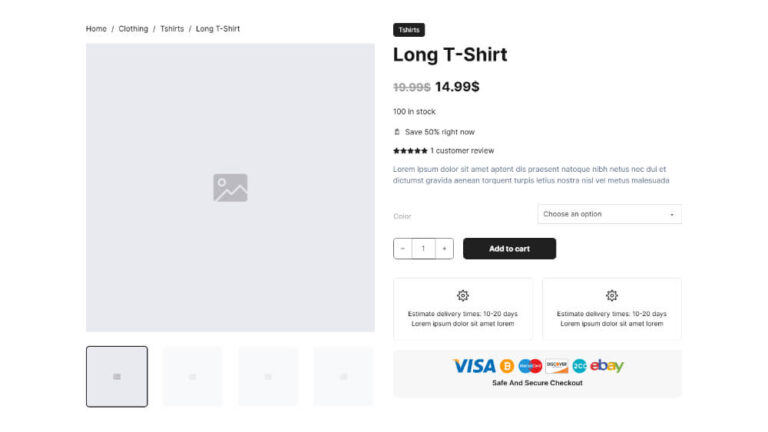Open the Color 'Choose an option' dropdown

[609, 214]
